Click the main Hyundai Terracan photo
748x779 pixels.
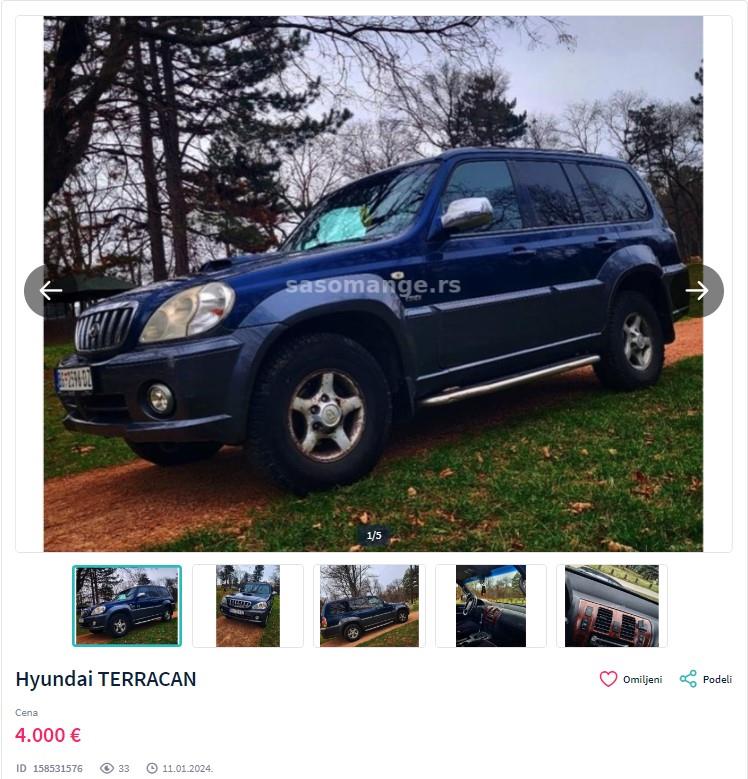(373, 284)
